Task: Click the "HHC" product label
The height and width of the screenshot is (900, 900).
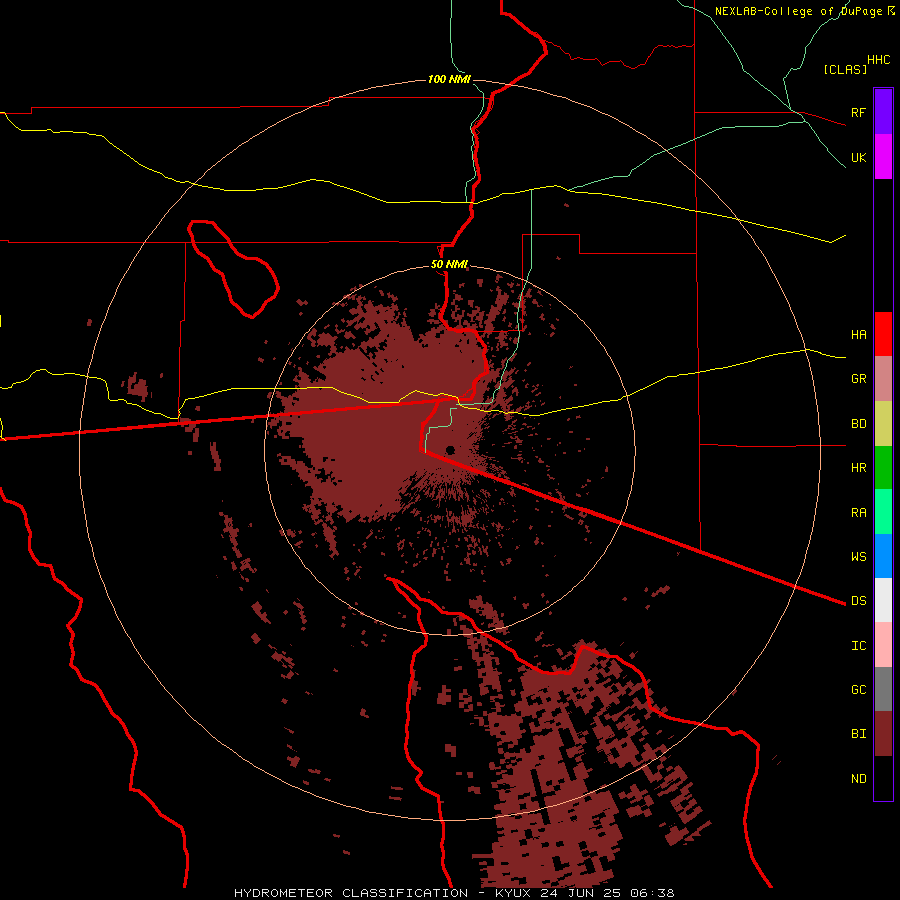Action: (x=878, y=60)
